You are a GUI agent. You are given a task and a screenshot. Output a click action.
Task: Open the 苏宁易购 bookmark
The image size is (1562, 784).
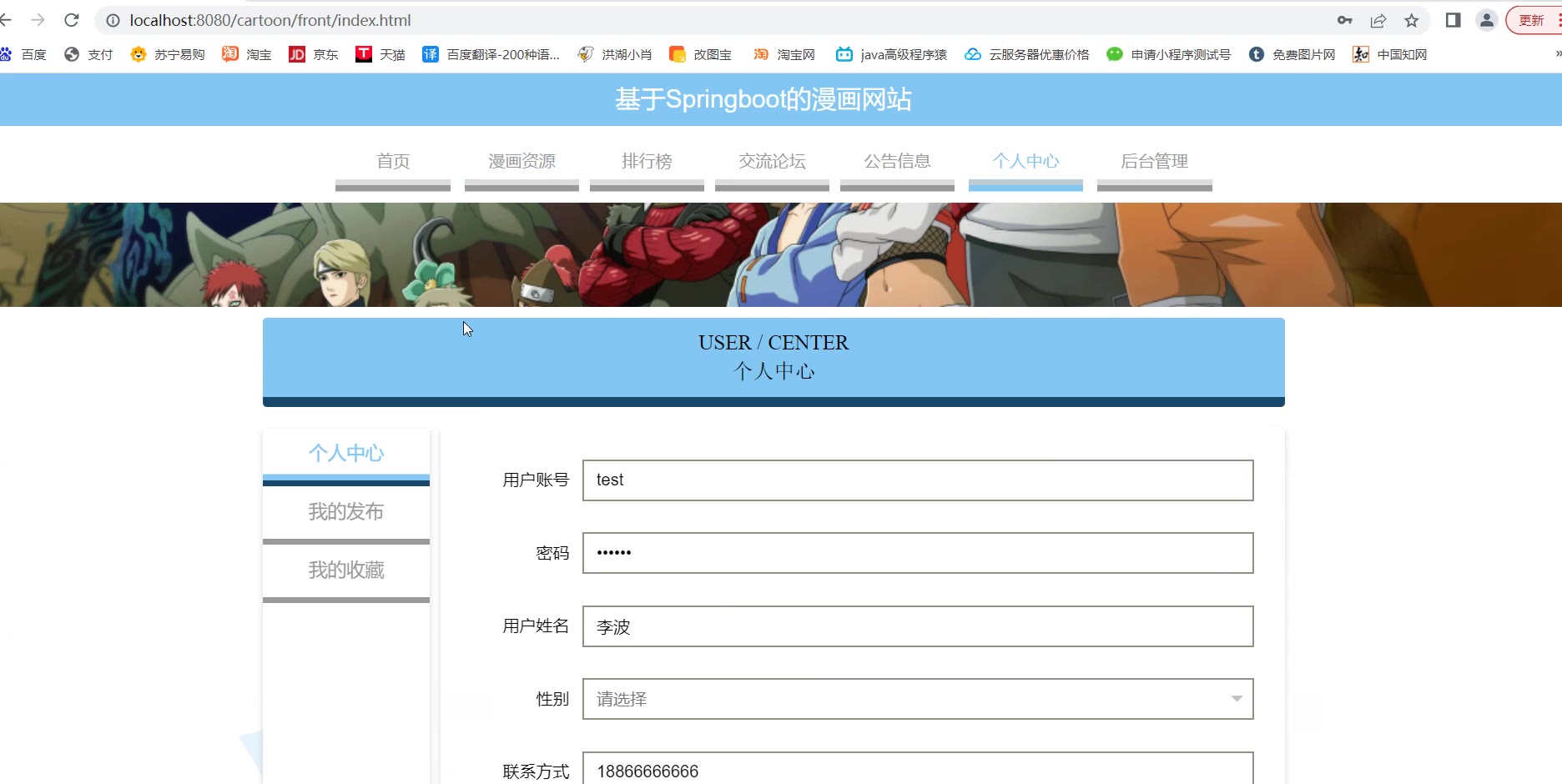pyautogui.click(x=168, y=54)
